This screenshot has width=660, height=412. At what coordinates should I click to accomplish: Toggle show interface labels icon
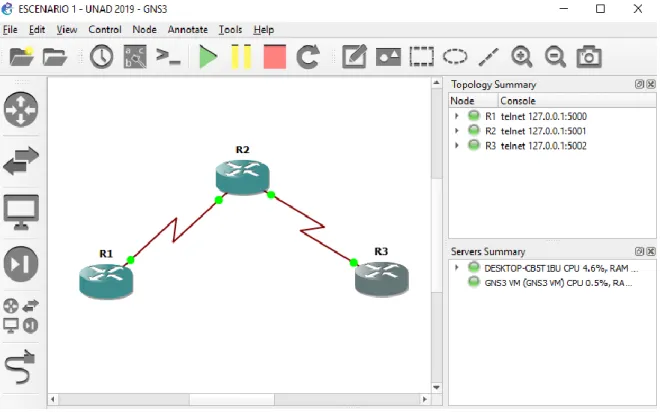click(x=135, y=57)
